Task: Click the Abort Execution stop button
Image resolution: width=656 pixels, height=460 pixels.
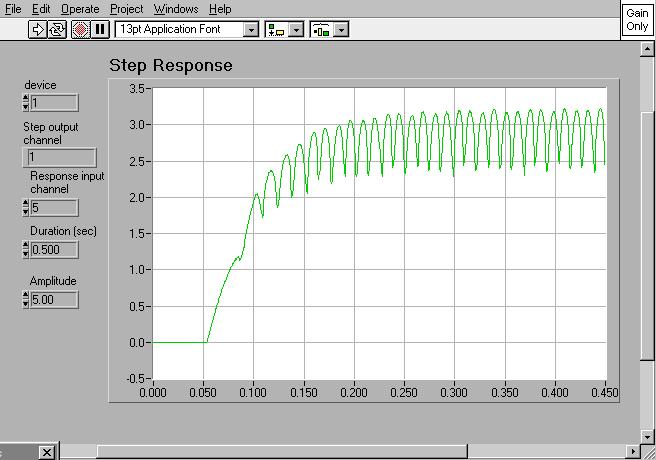Action: (80, 29)
